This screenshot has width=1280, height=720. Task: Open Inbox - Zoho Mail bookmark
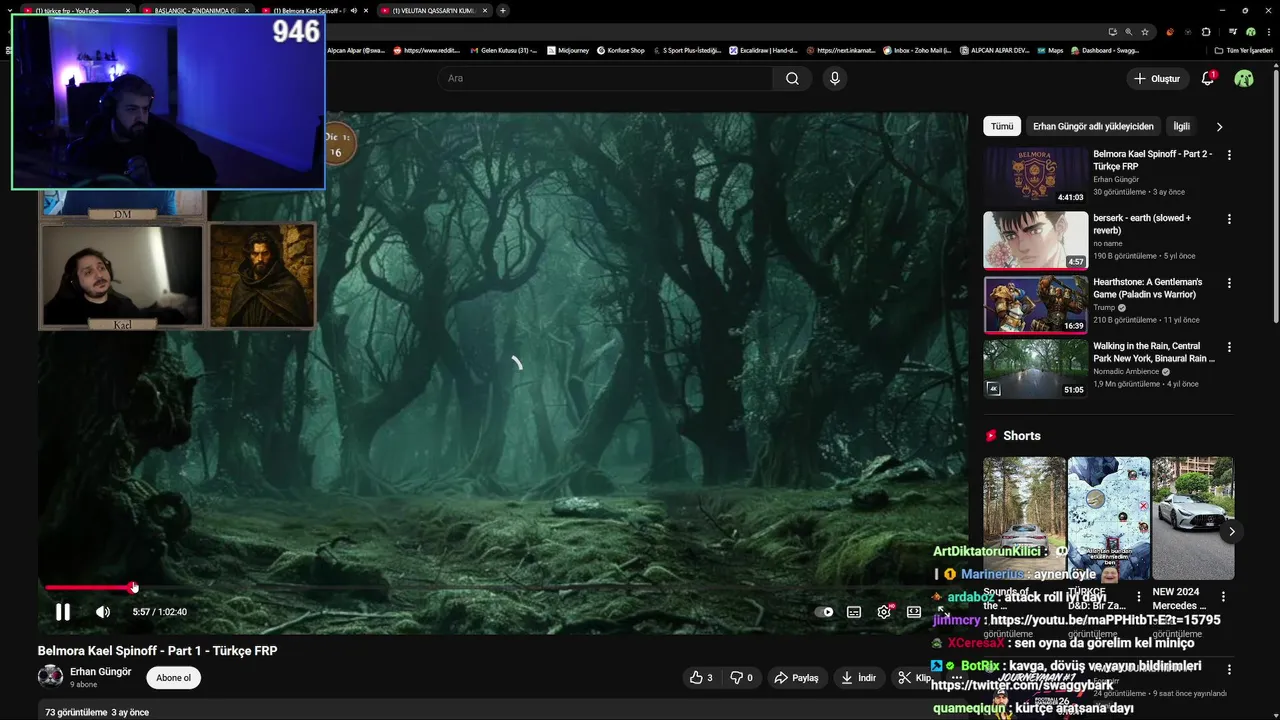click(917, 50)
